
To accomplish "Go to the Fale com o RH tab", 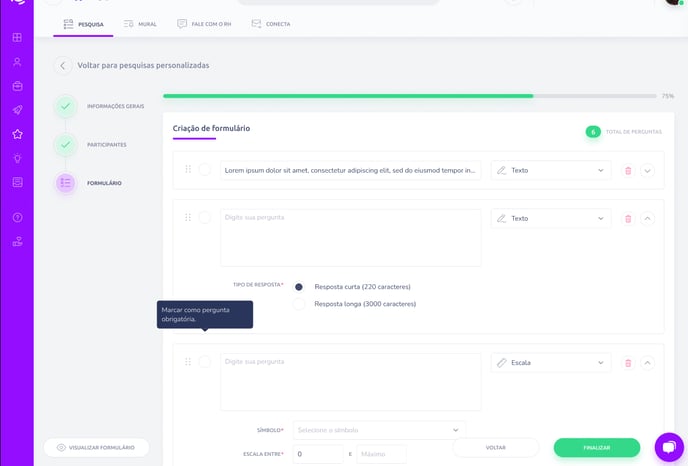I will tap(203, 24).
